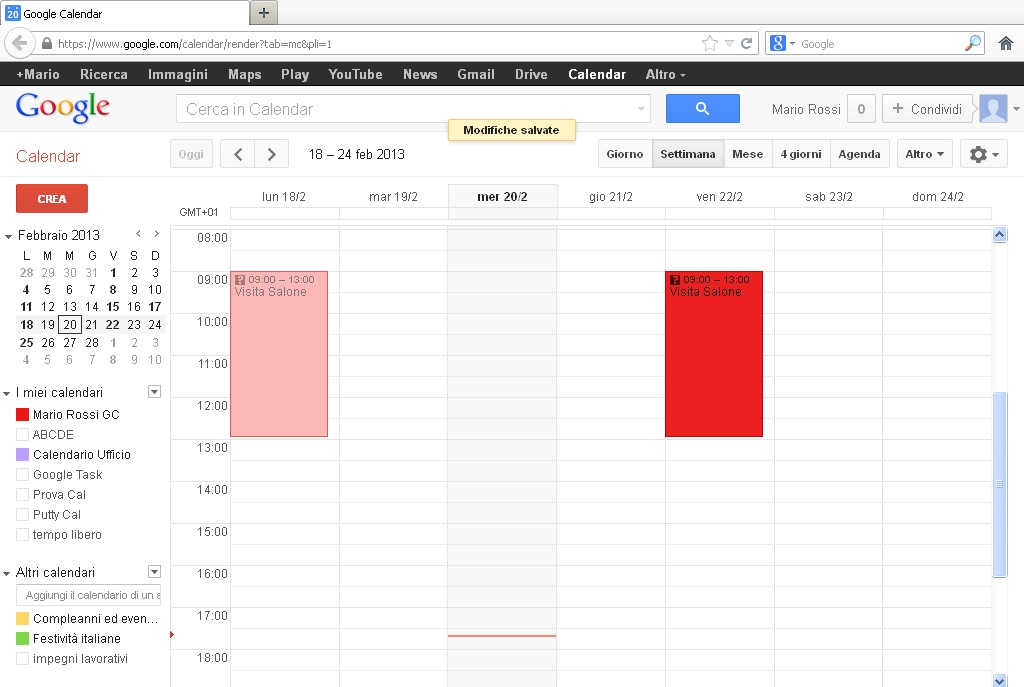Click the Google logo
Image resolution: width=1024 pixels, height=687 pixels.
pyautogui.click(x=63, y=108)
